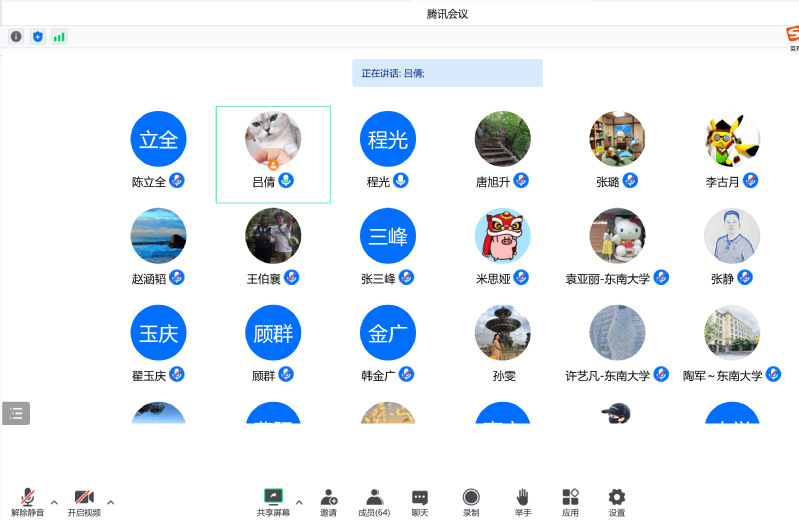Image resolution: width=799 pixels, height=520 pixels.
Task: Select 吕倩's cat avatar
Action: (273, 139)
